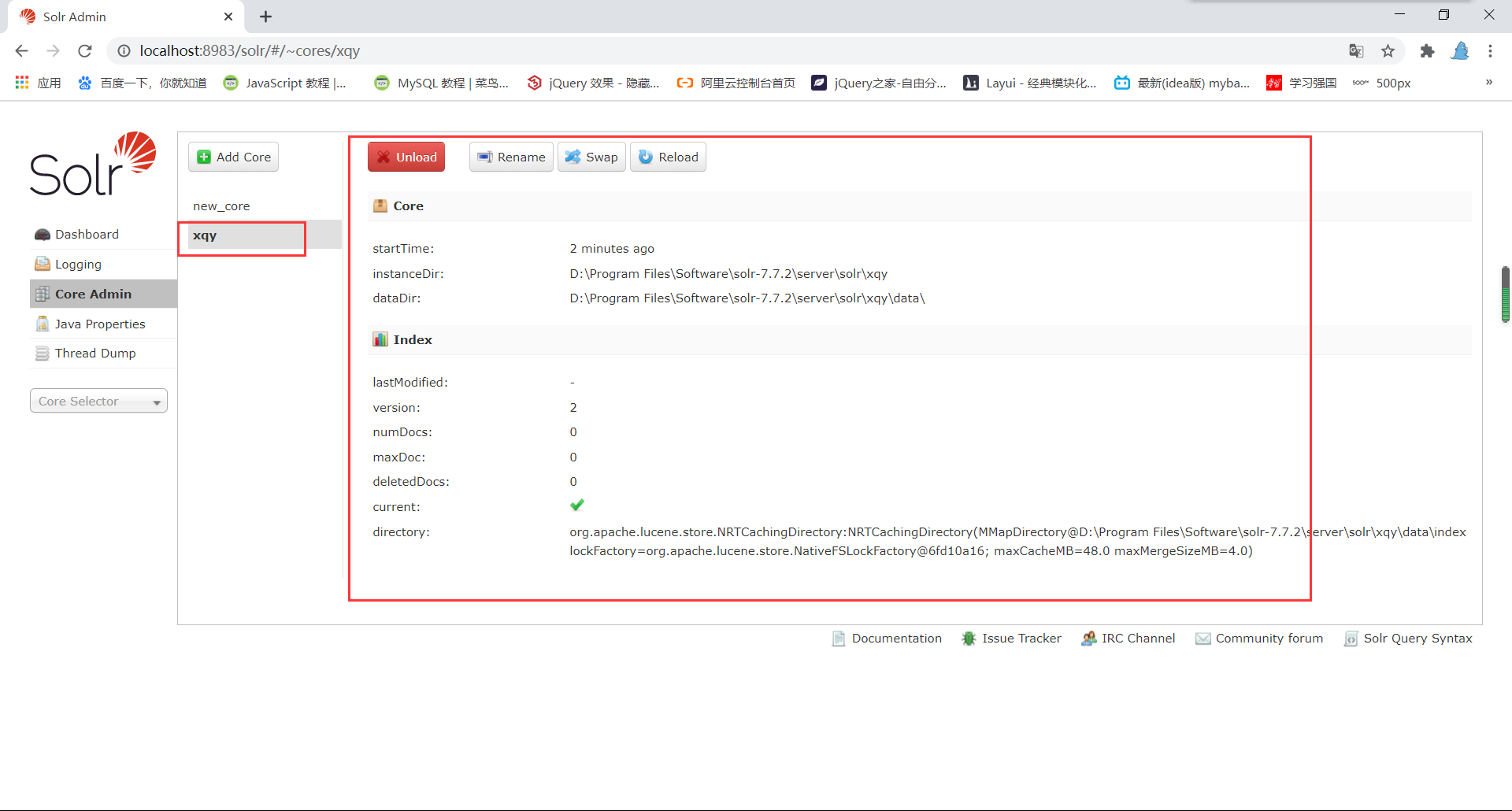Screen dimensions: 1512x811
Task: Bookmark this page with star
Action: pyautogui.click(x=1388, y=51)
